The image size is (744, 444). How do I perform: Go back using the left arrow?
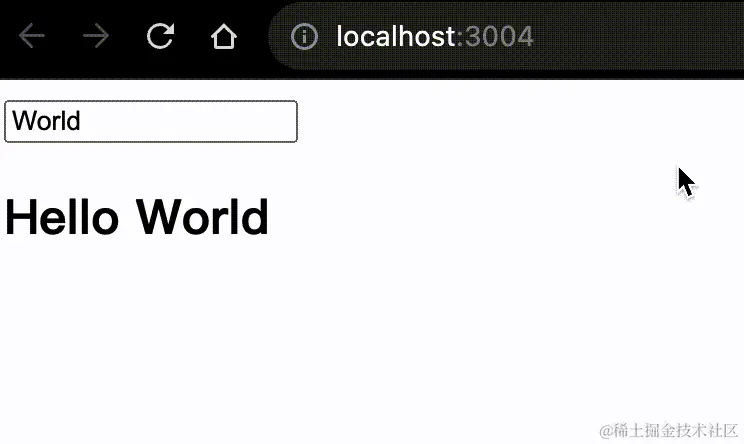click(x=32, y=36)
